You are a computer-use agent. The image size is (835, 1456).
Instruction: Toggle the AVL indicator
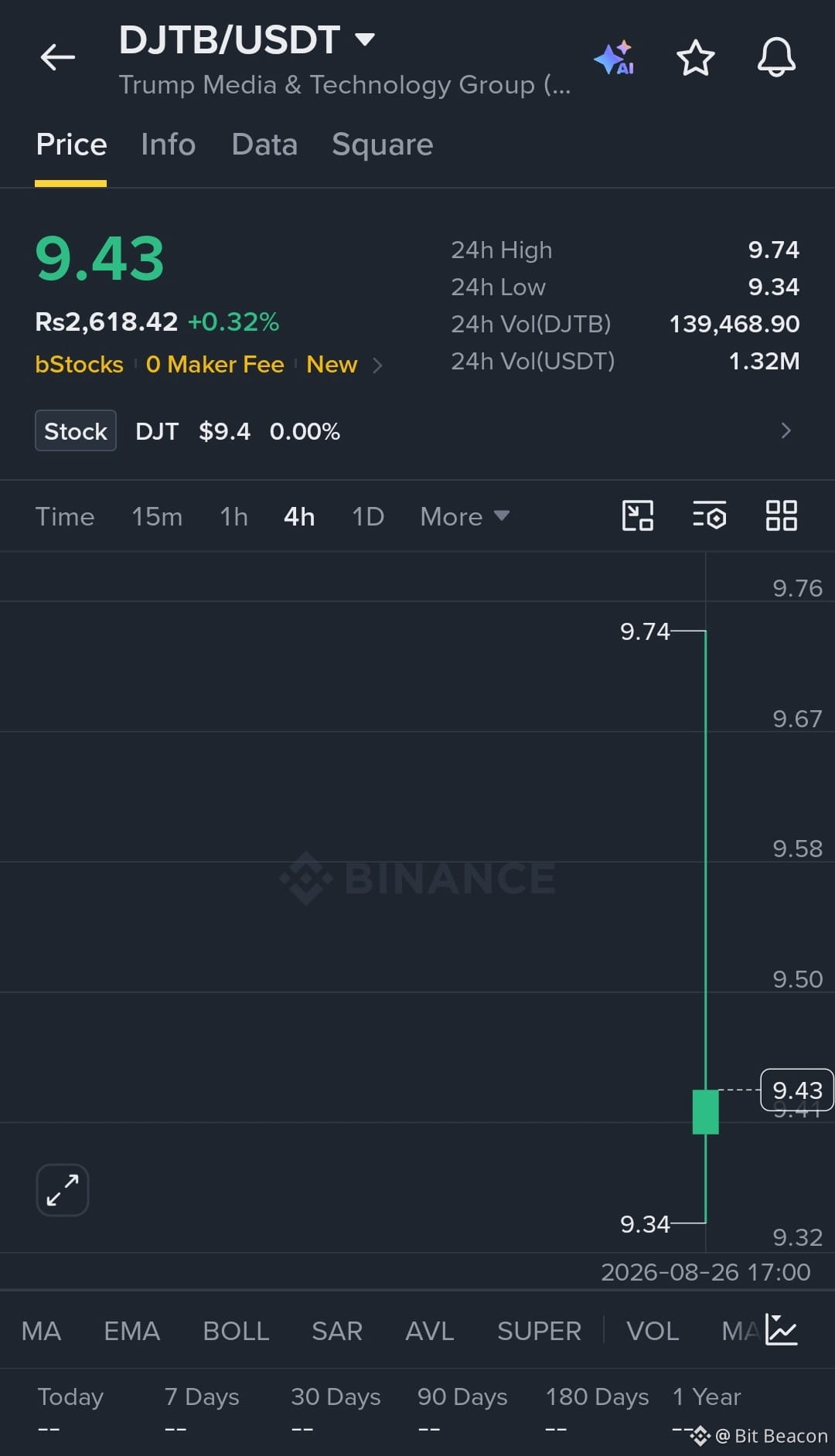click(x=430, y=1331)
